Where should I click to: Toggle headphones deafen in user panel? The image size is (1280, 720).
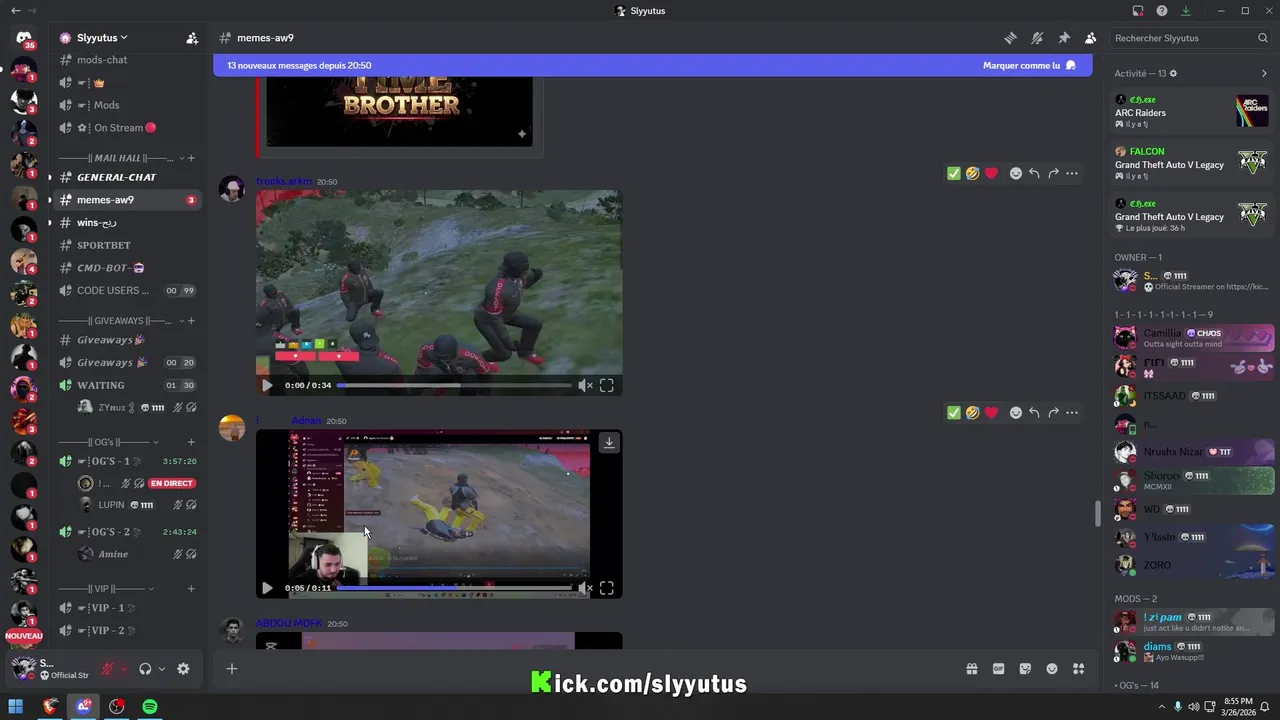(145, 669)
